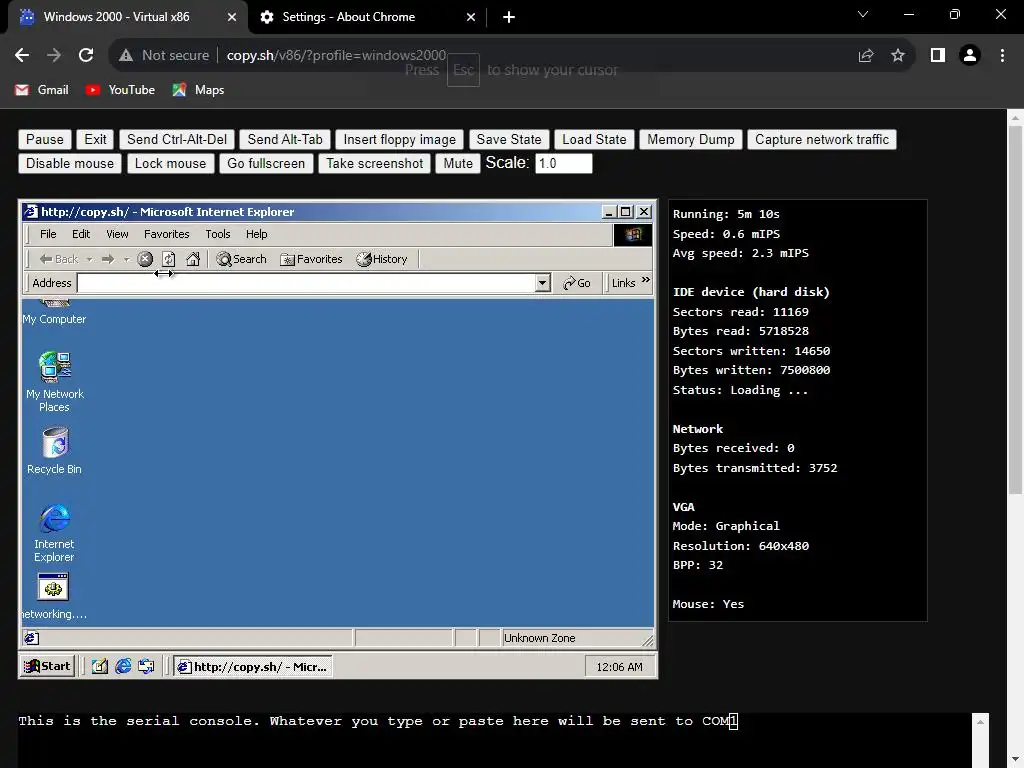Click the copy.sh taskbar window button

[x=253, y=666]
